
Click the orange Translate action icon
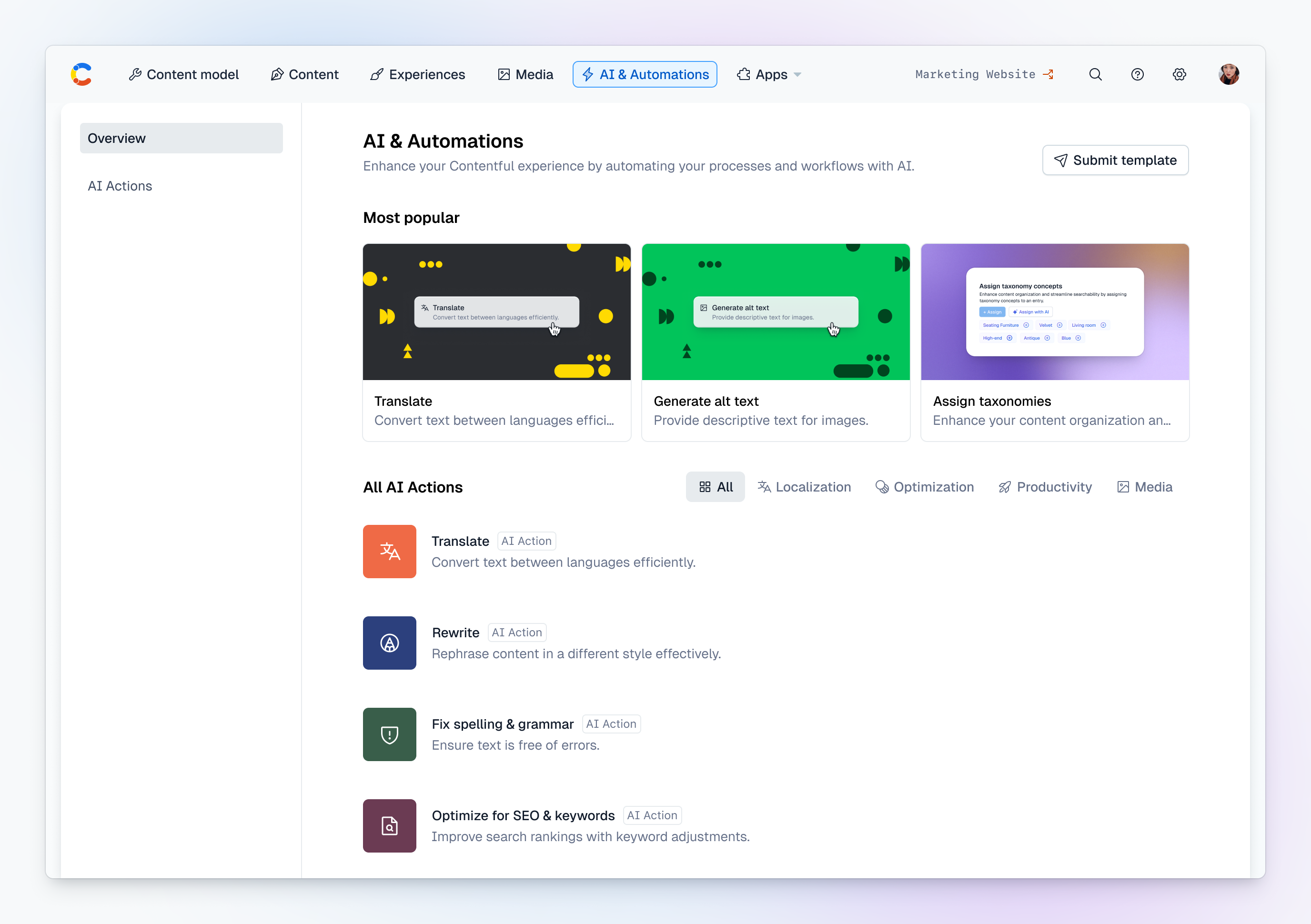(389, 552)
